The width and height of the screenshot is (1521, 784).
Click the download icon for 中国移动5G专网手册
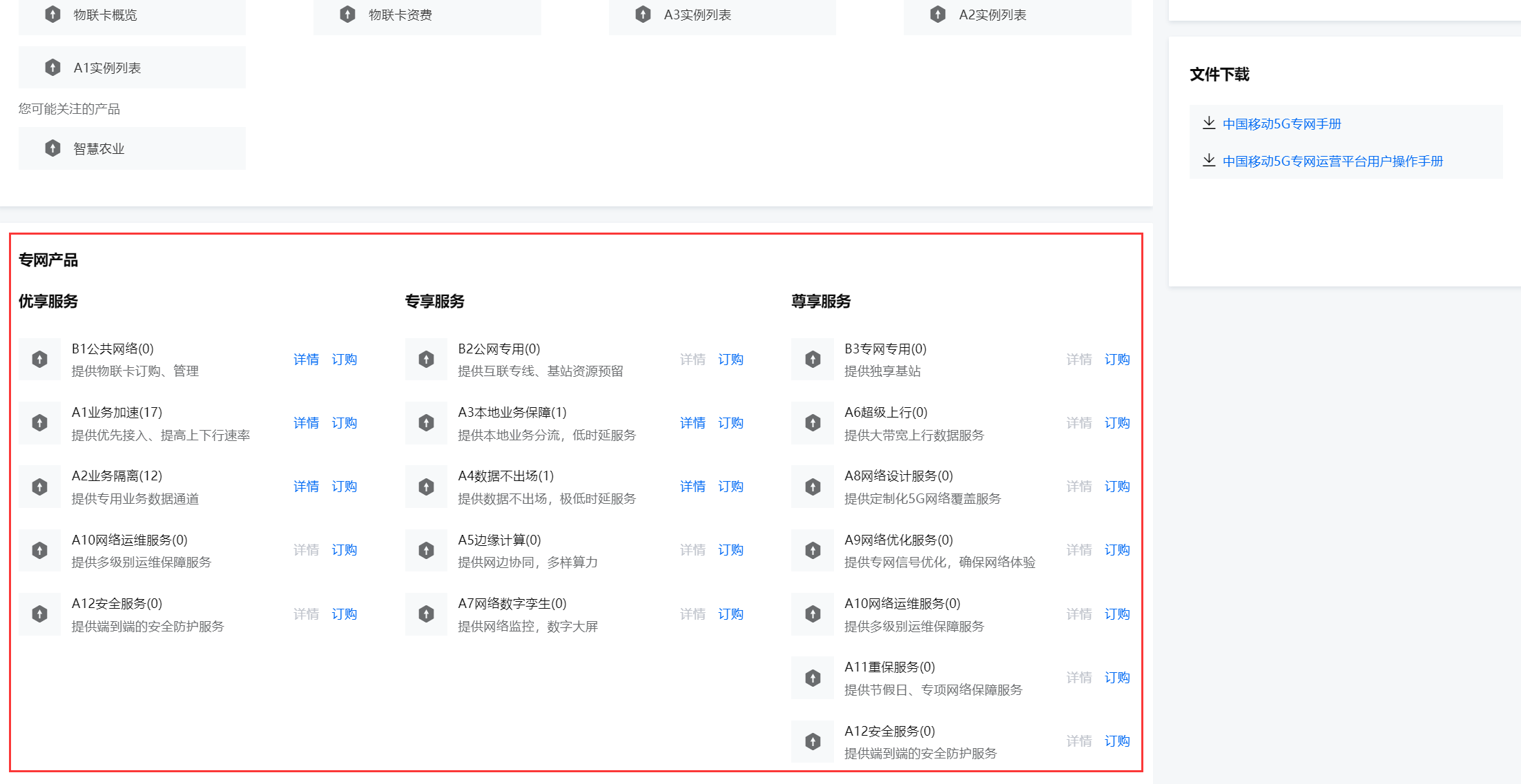click(1209, 124)
